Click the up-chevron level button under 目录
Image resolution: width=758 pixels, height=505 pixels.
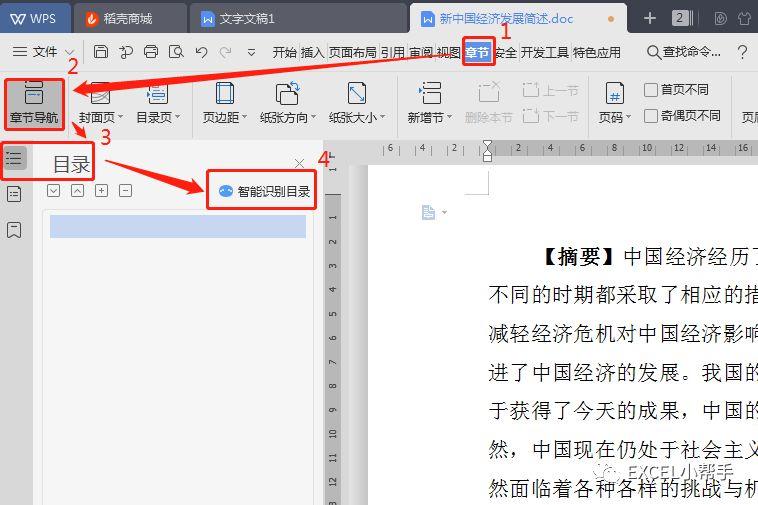click(77, 190)
